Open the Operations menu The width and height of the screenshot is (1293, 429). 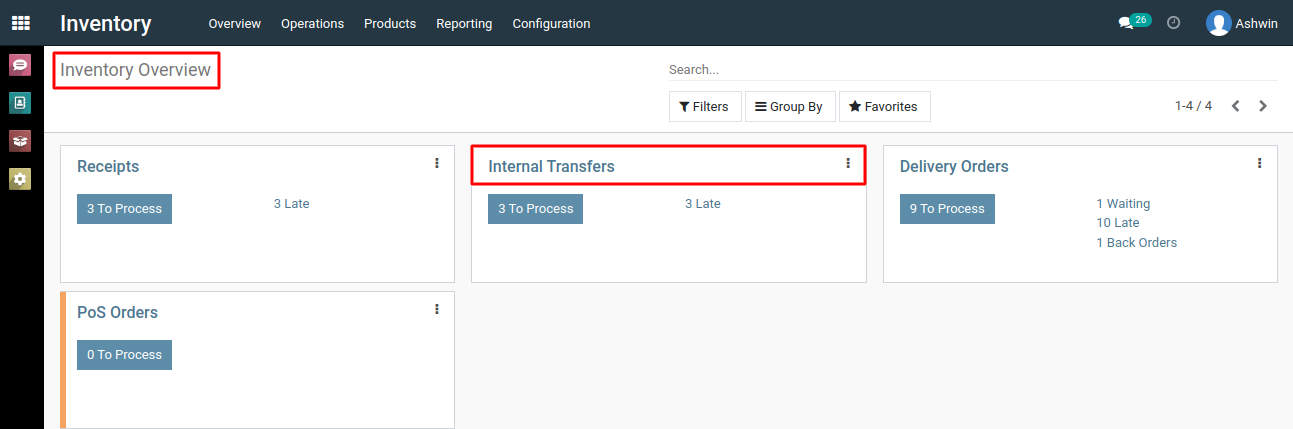(x=312, y=23)
